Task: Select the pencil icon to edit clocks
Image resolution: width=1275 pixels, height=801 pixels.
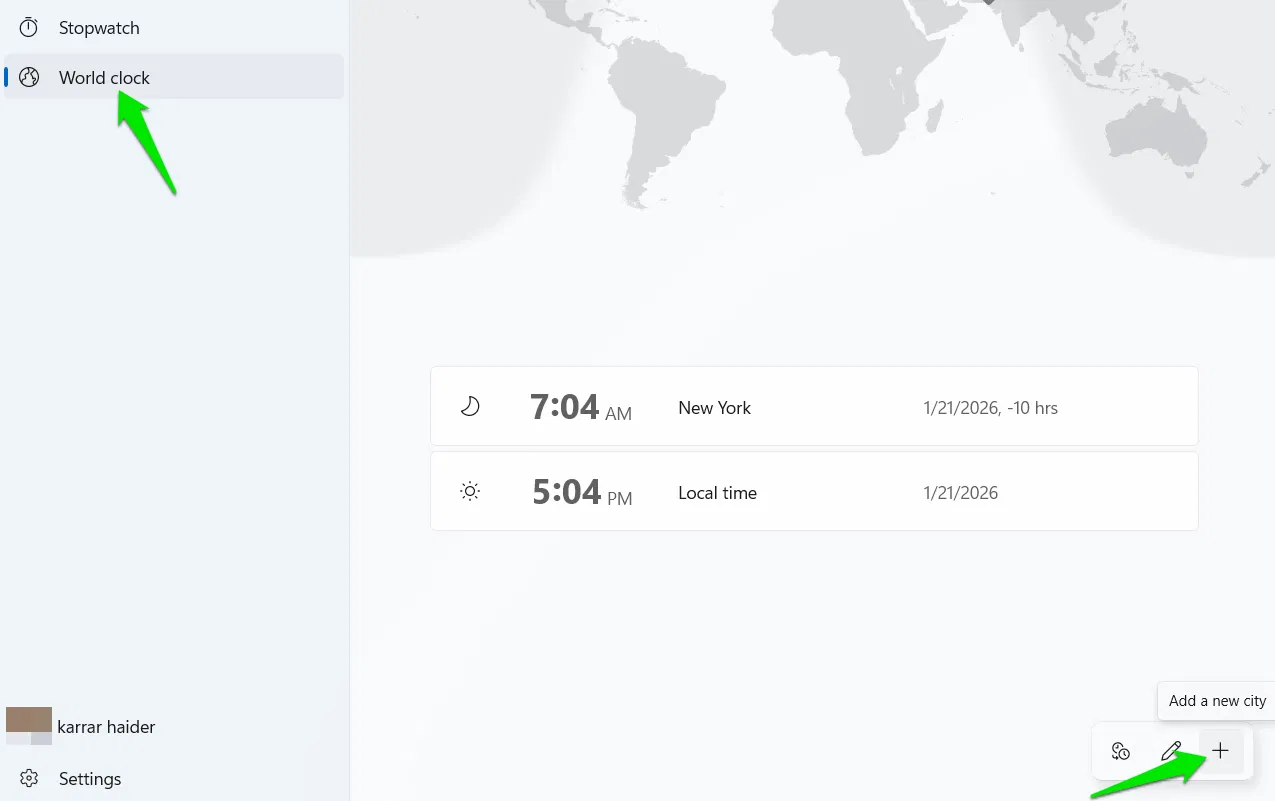Action: coord(1172,751)
